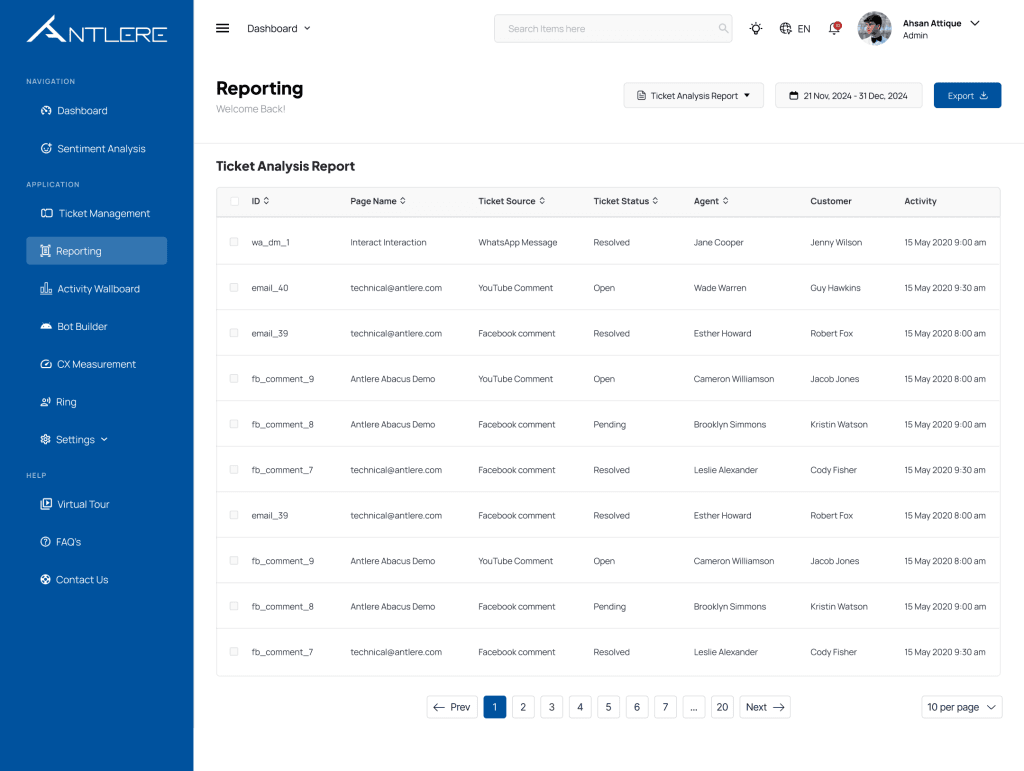
Task: Go to page 7
Action: tap(665, 707)
